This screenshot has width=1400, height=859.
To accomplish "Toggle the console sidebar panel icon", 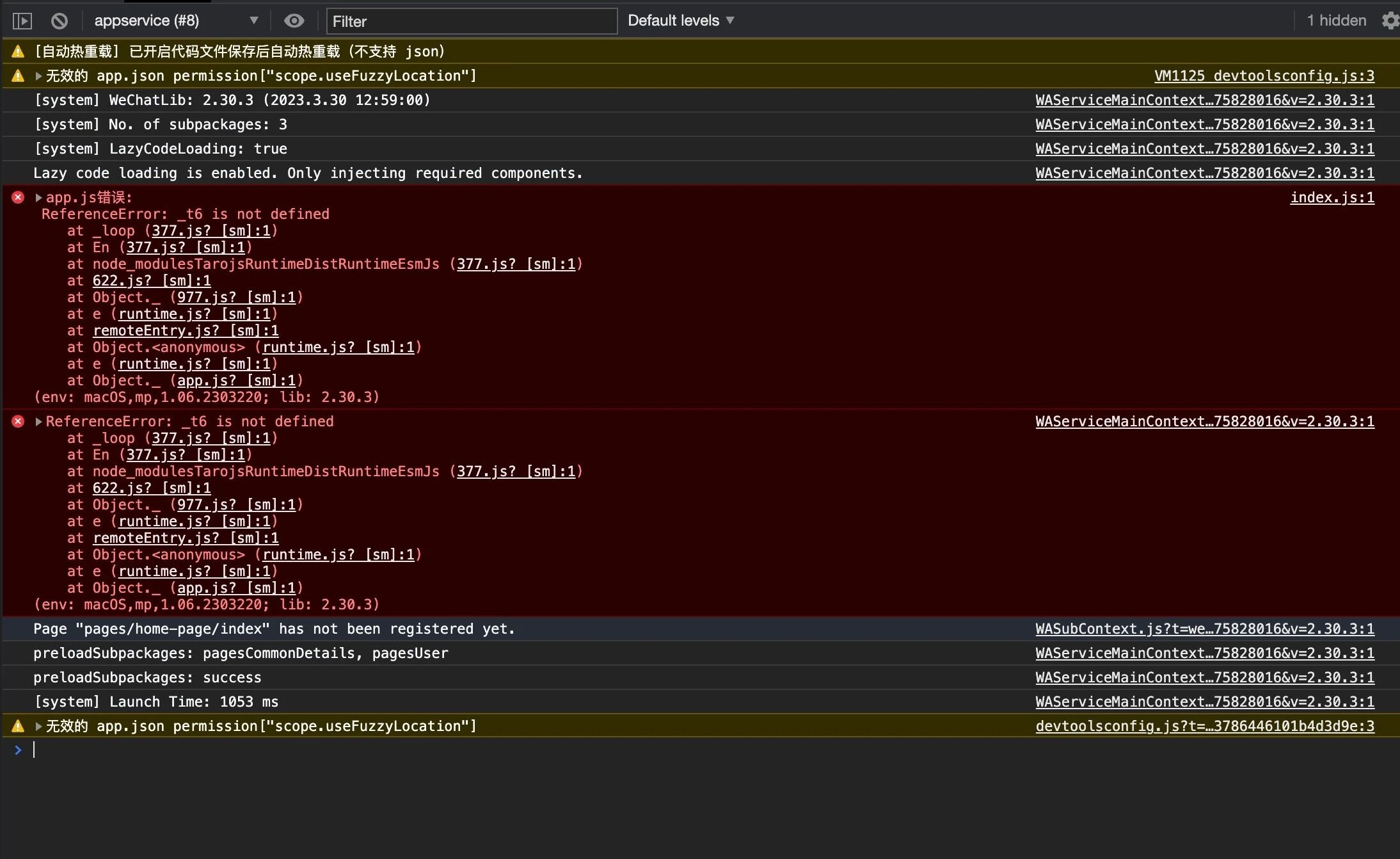I will [x=22, y=21].
